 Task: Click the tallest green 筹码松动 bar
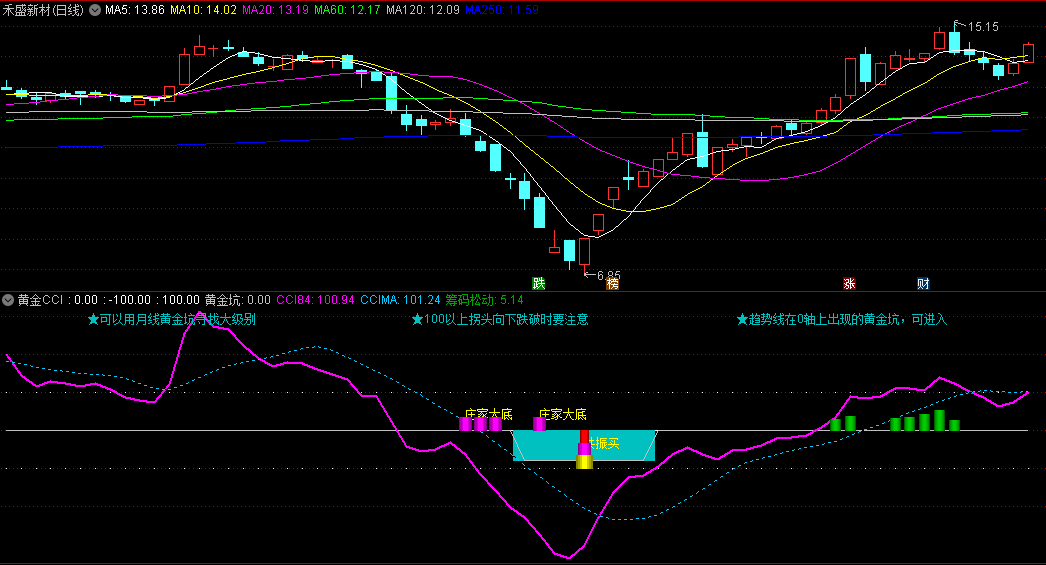click(939, 420)
